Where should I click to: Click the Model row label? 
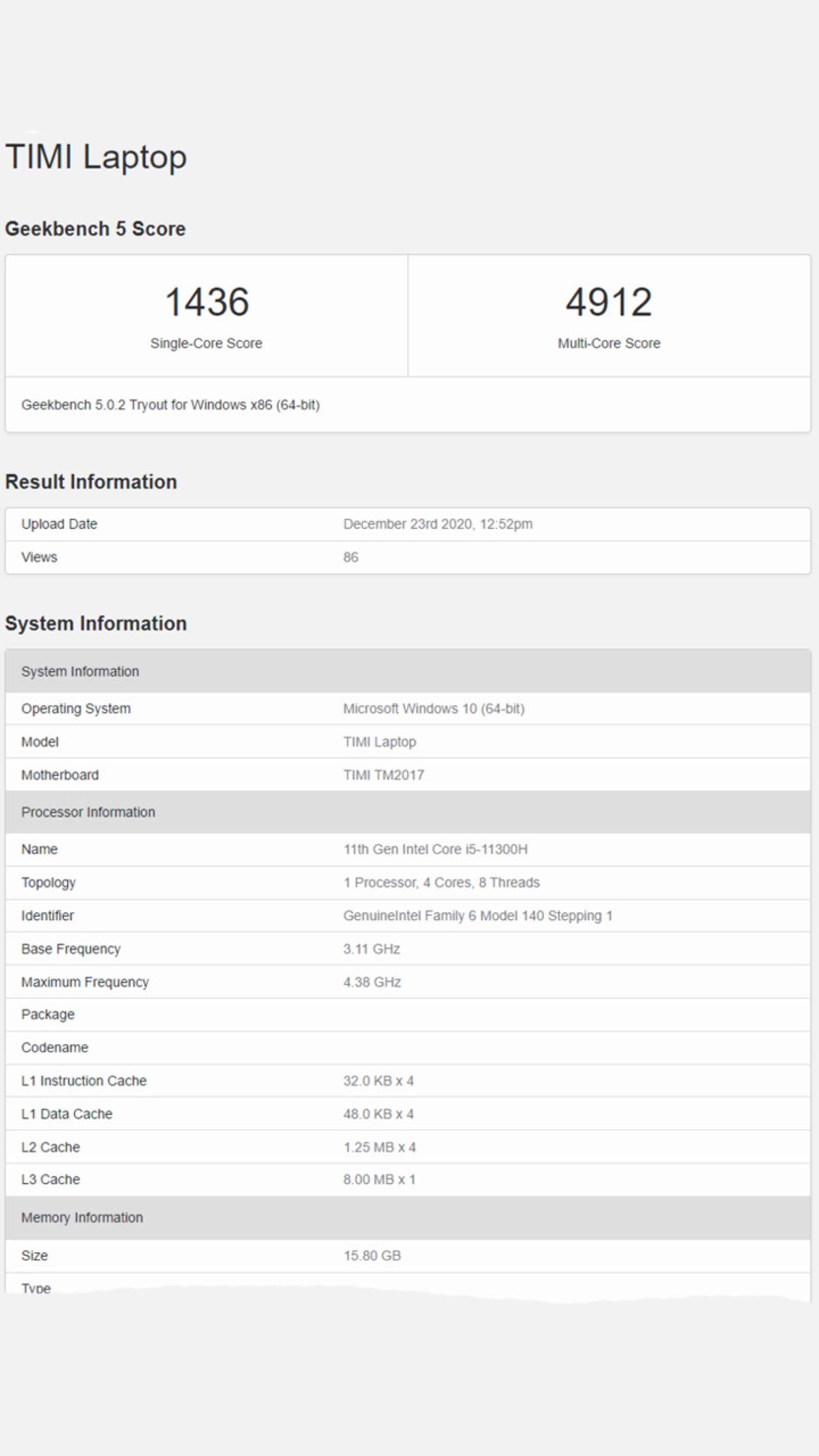[40, 742]
